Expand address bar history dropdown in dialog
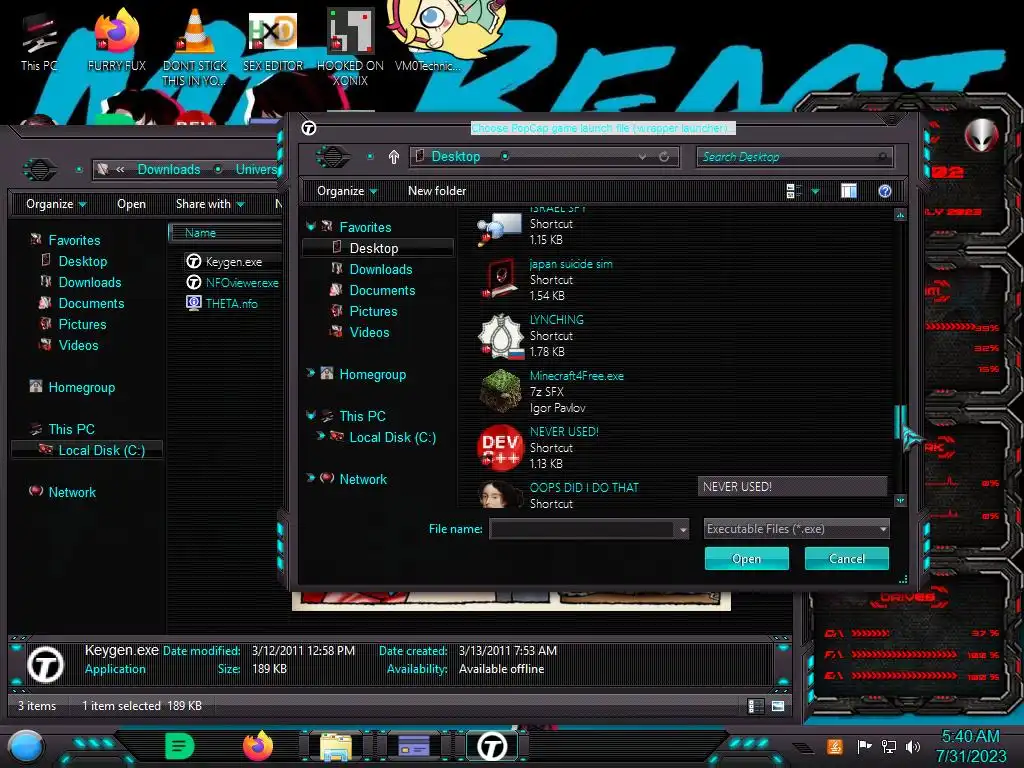The image size is (1024, 768). [643, 157]
